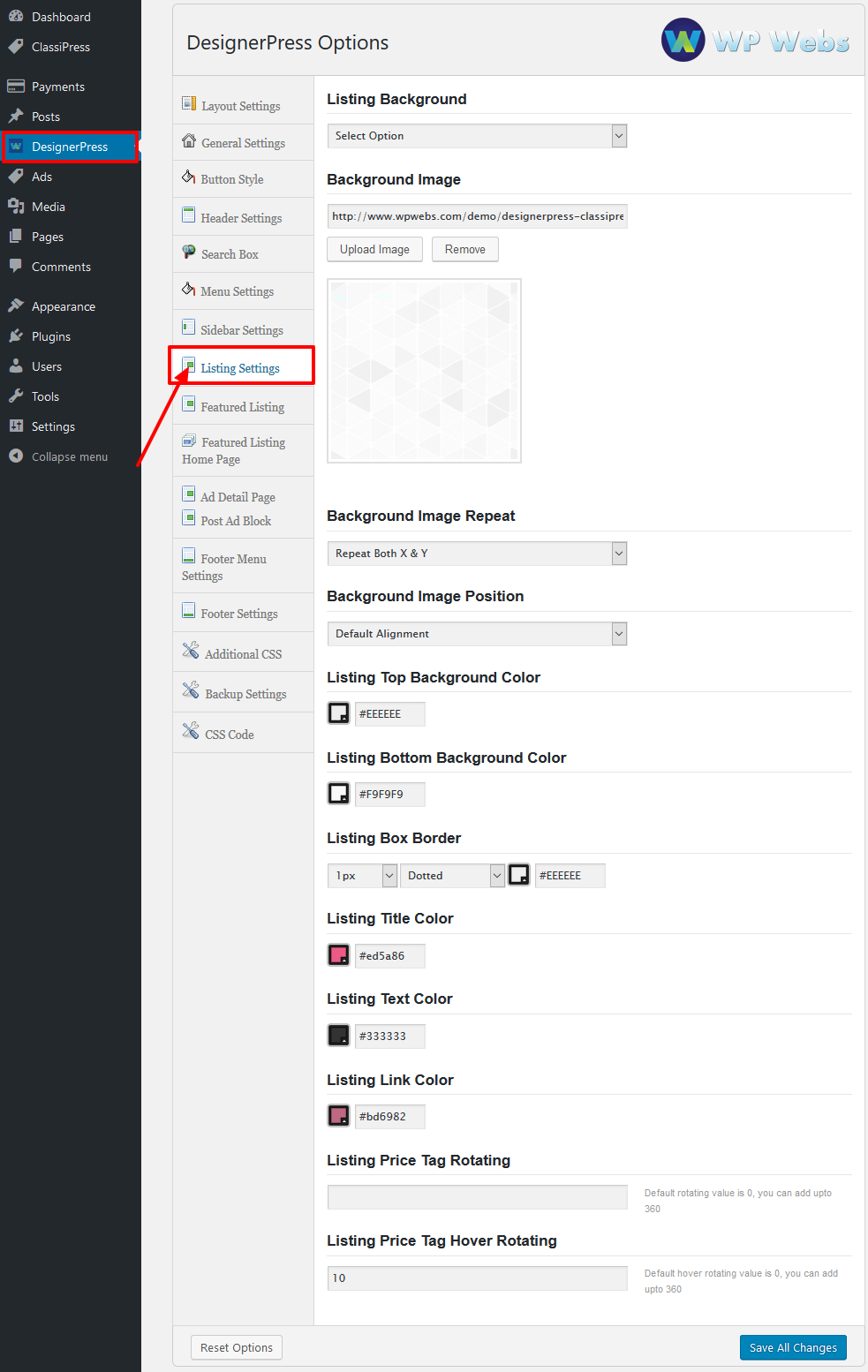
Task: Expand the Background Image Repeat dropdown
Action: pyautogui.click(x=477, y=554)
